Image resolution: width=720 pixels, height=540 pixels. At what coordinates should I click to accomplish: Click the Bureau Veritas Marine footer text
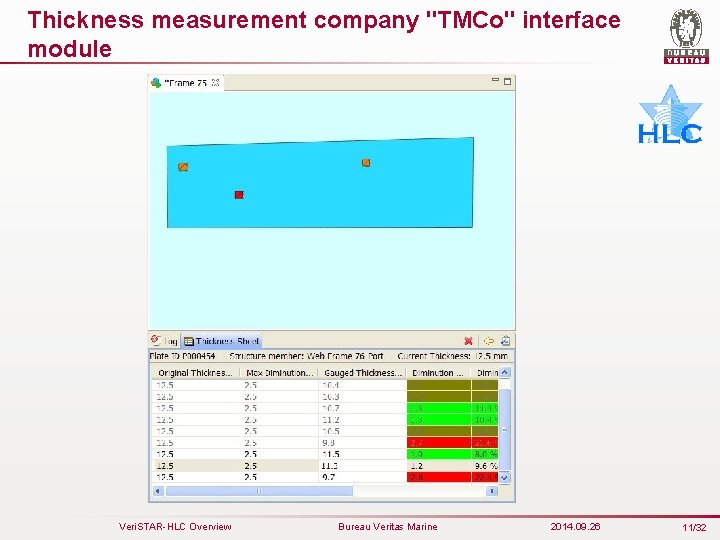[388, 527]
